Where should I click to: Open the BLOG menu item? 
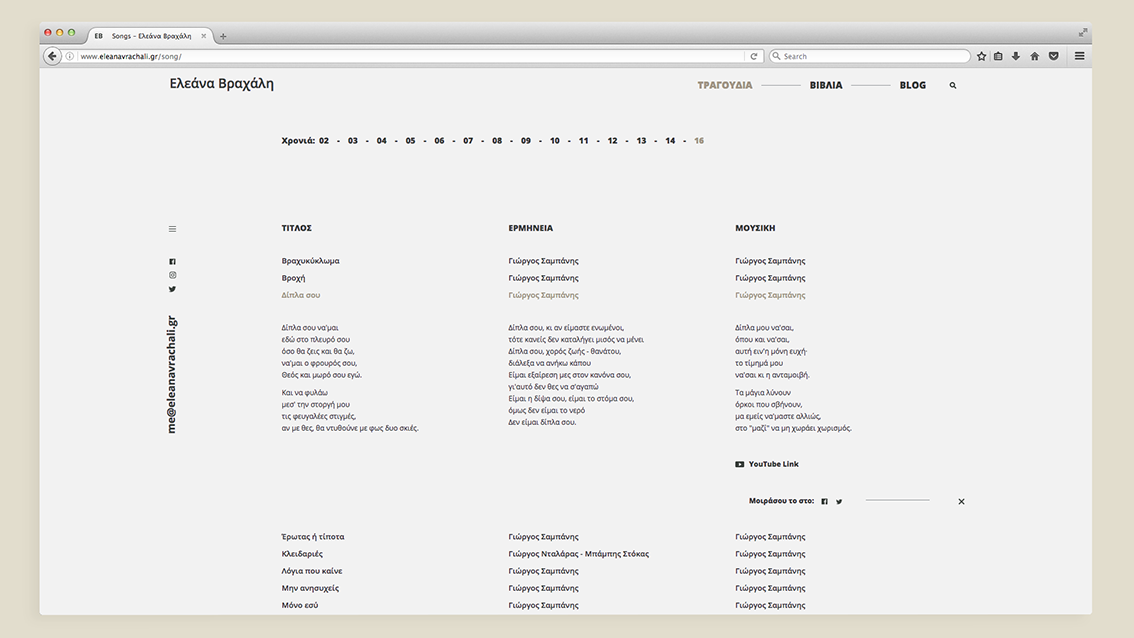click(912, 86)
